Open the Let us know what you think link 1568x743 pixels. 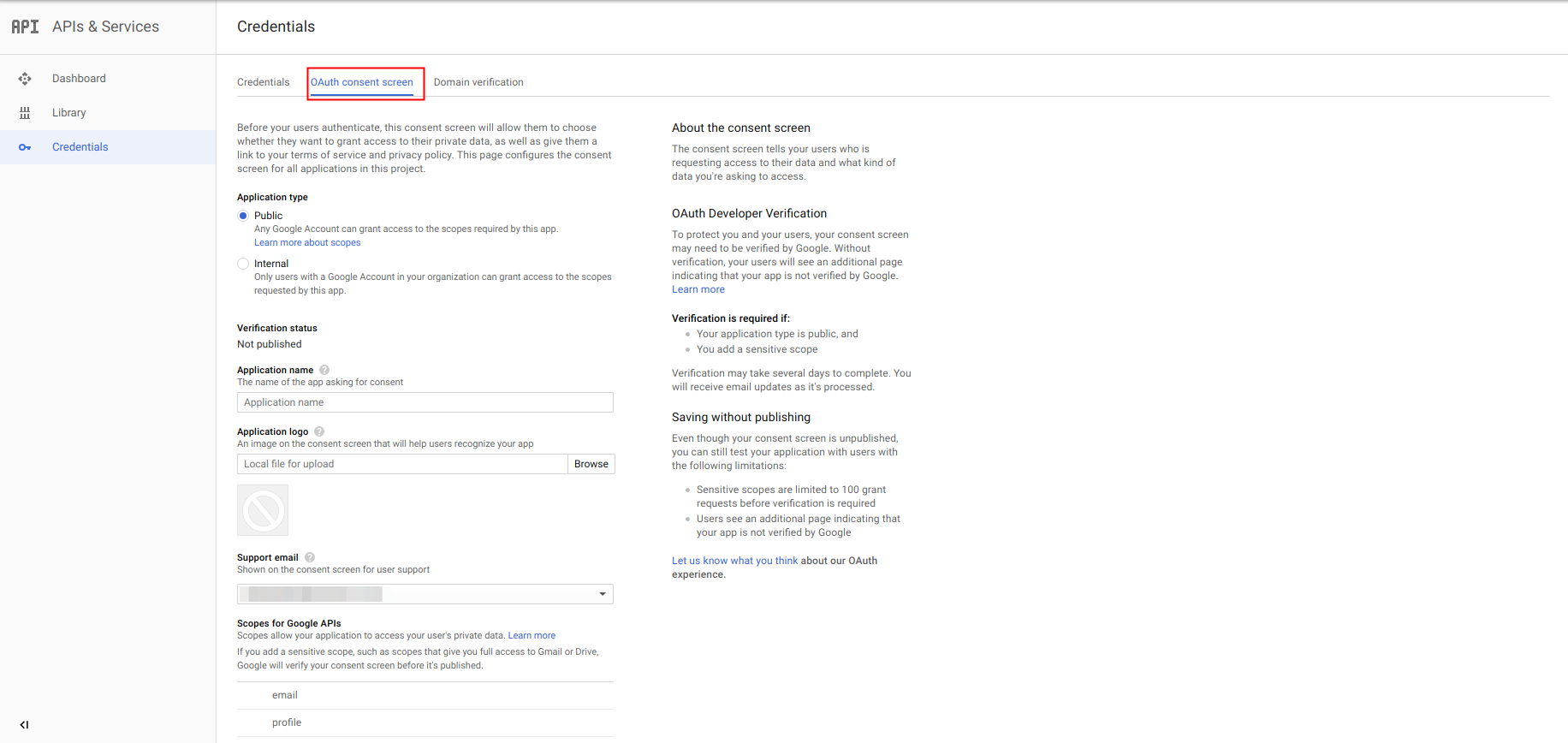tap(734, 561)
